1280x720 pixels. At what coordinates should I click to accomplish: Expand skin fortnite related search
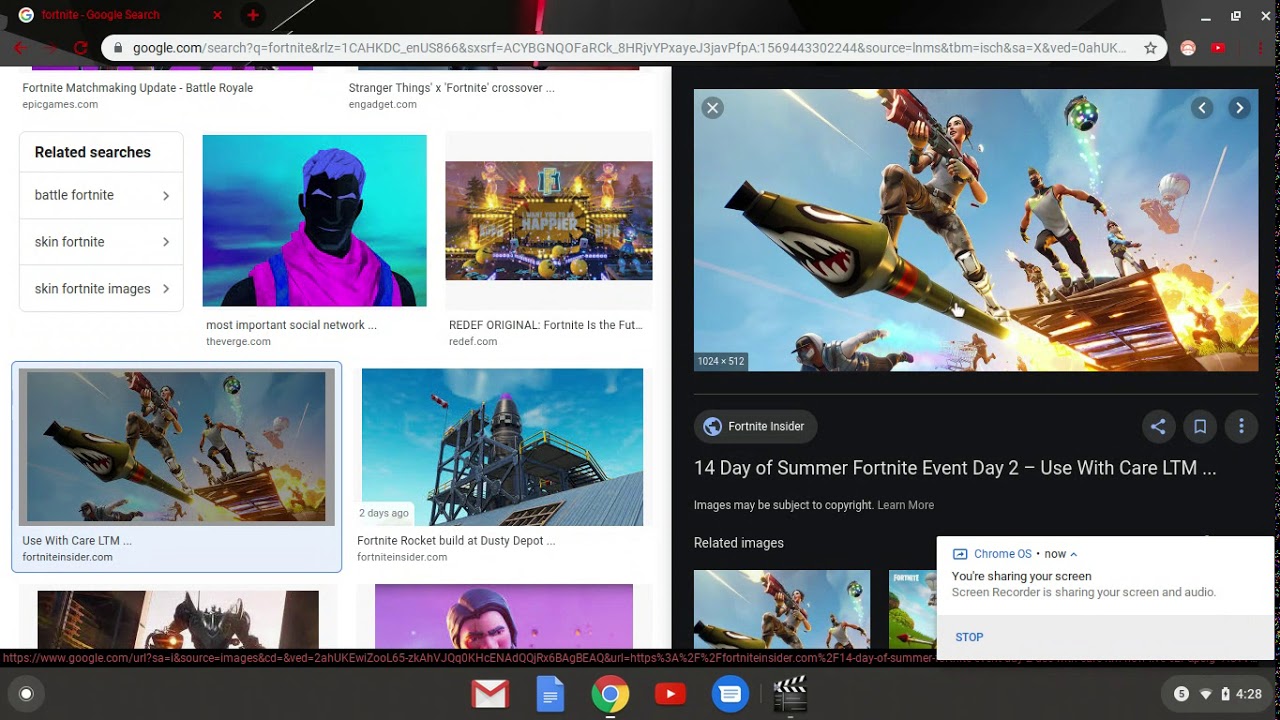click(x=101, y=242)
